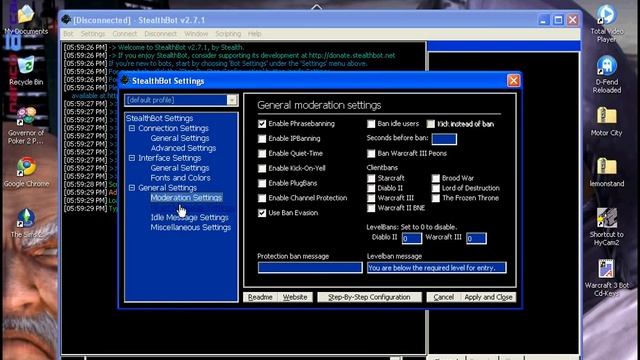Screen dimensions: 640x360
Task: Check Starcraft clientban box
Action: (371, 178)
